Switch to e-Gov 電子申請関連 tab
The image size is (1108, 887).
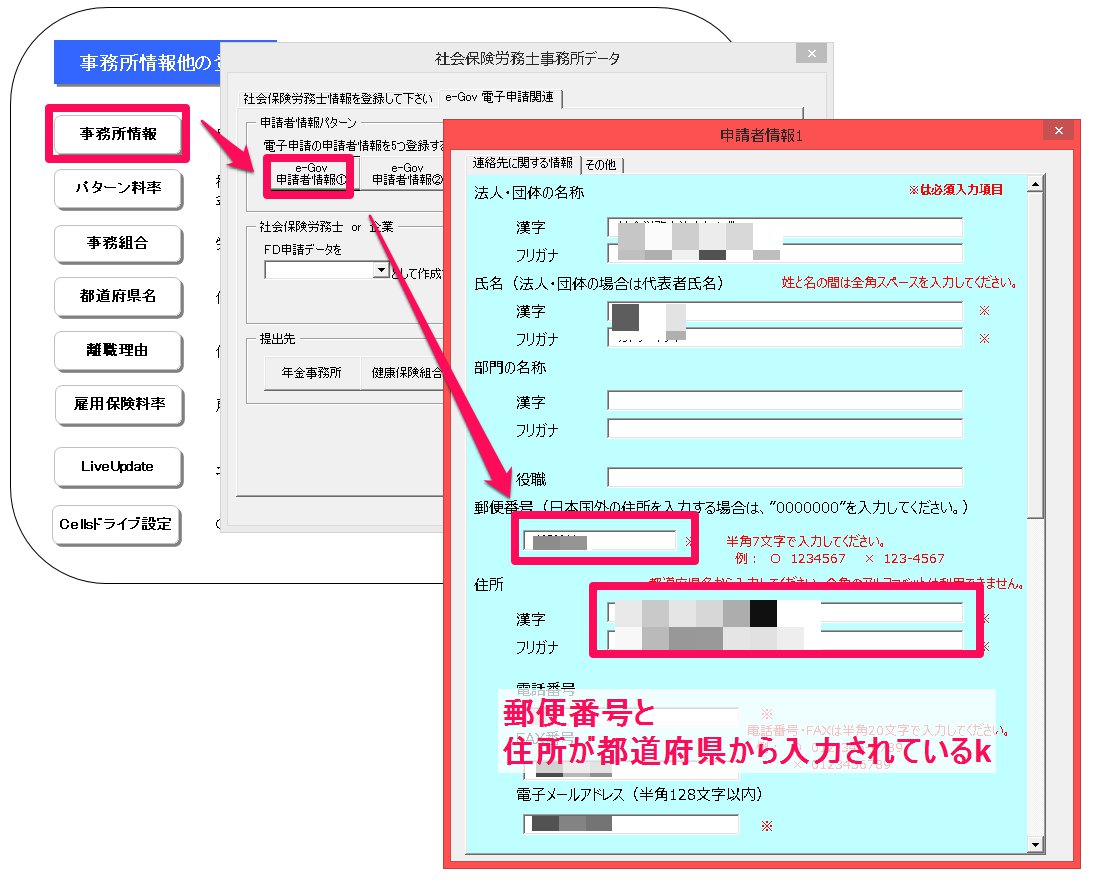tap(500, 98)
